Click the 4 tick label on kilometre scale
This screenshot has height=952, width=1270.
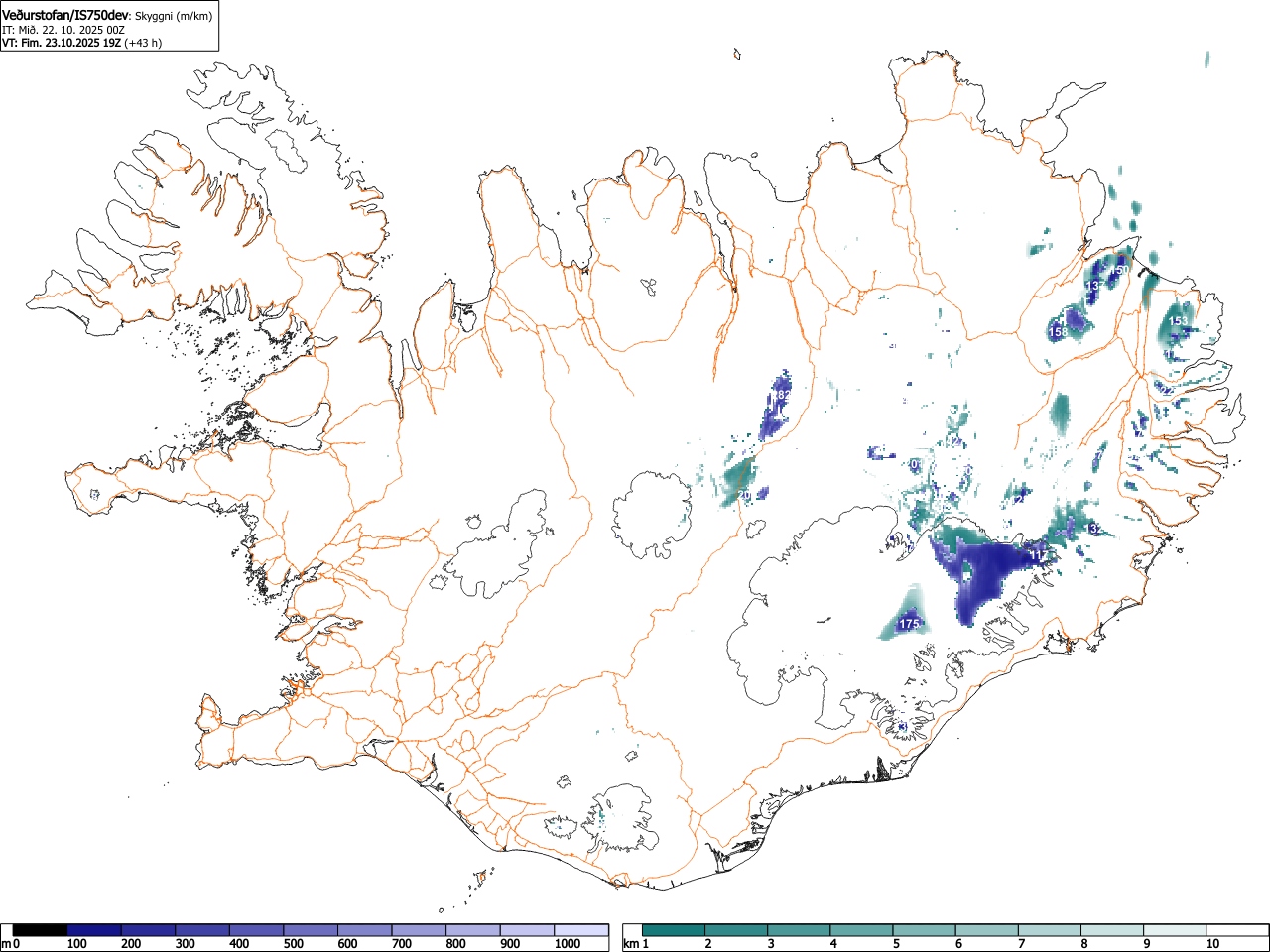click(833, 944)
